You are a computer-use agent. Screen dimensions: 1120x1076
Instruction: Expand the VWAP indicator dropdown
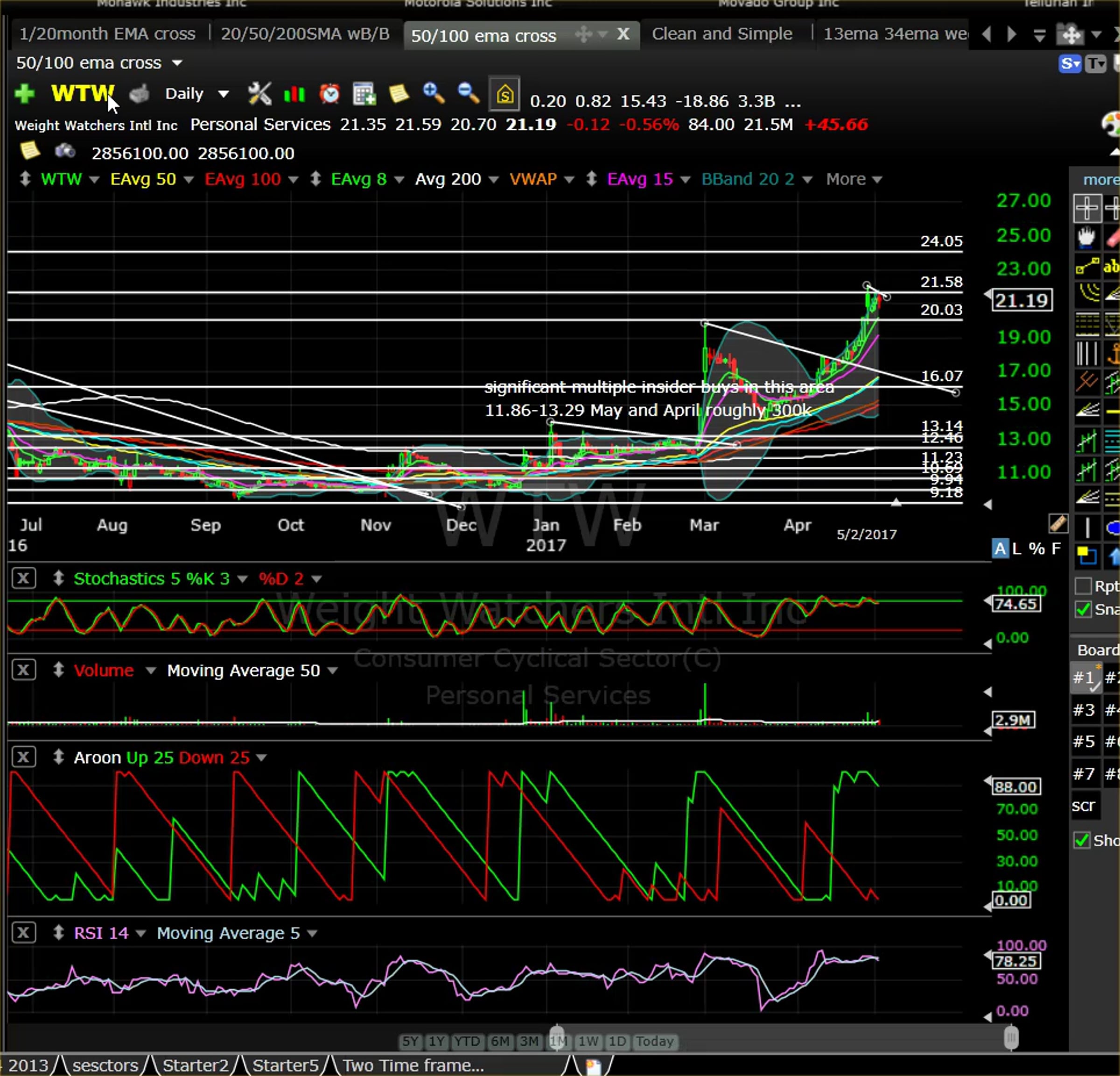pos(569,180)
